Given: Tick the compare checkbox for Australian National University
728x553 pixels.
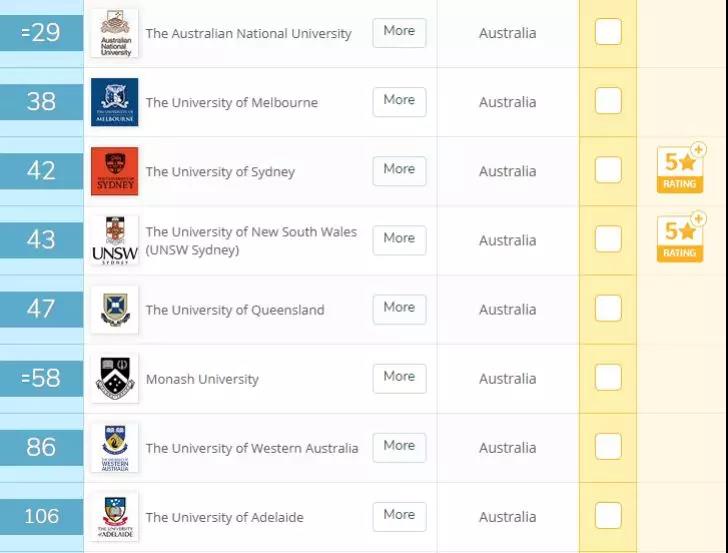Looking at the screenshot, I should [608, 32].
